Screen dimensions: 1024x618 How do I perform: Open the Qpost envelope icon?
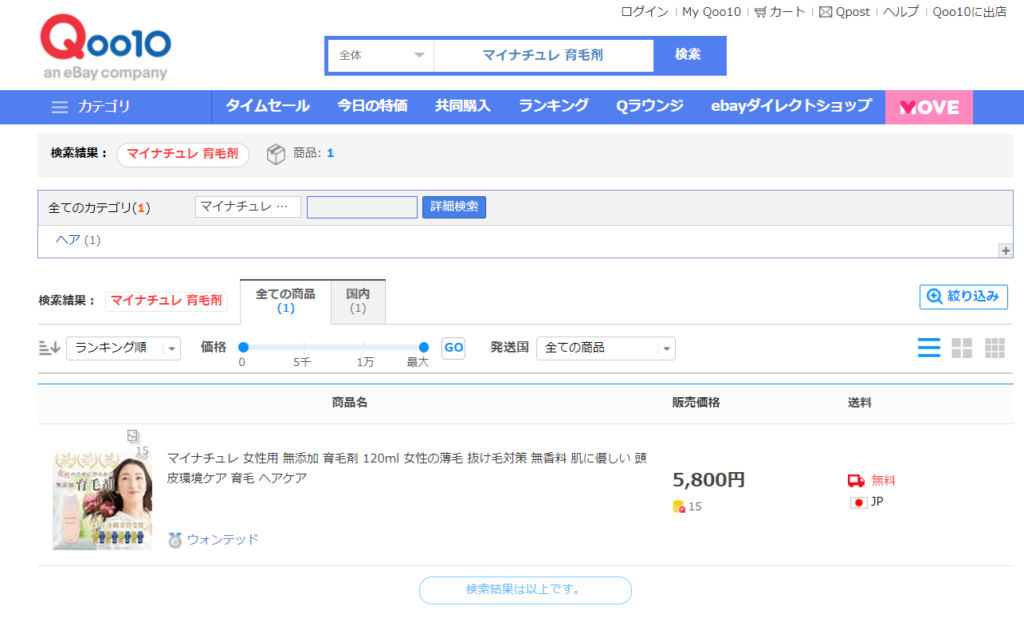click(x=825, y=12)
